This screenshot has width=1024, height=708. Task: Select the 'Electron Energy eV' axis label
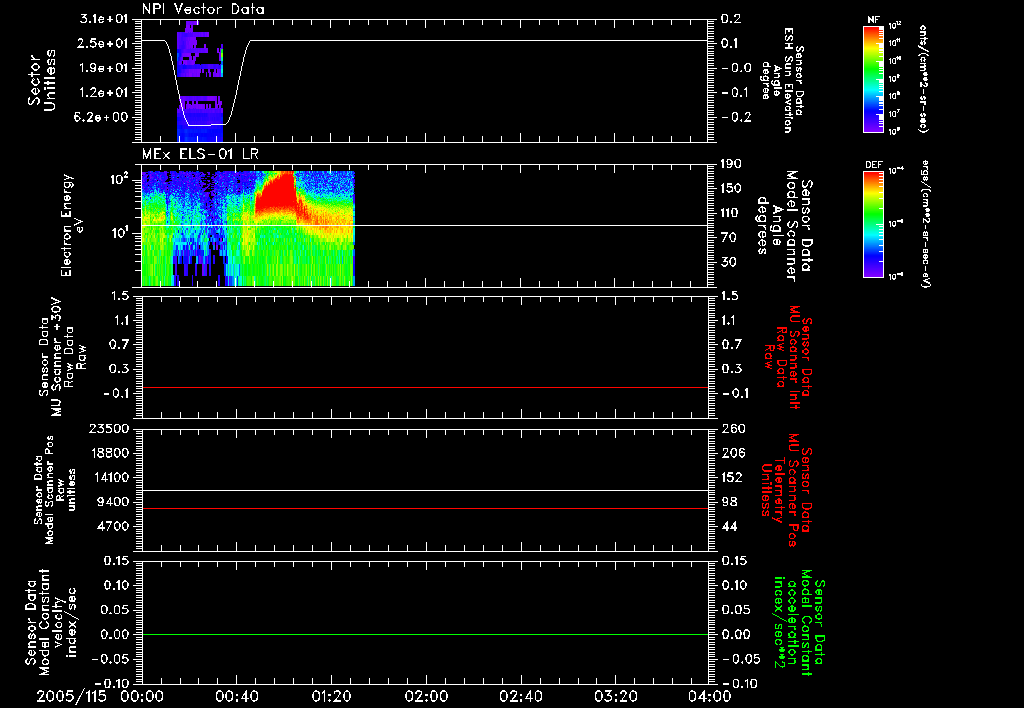(x=71, y=225)
